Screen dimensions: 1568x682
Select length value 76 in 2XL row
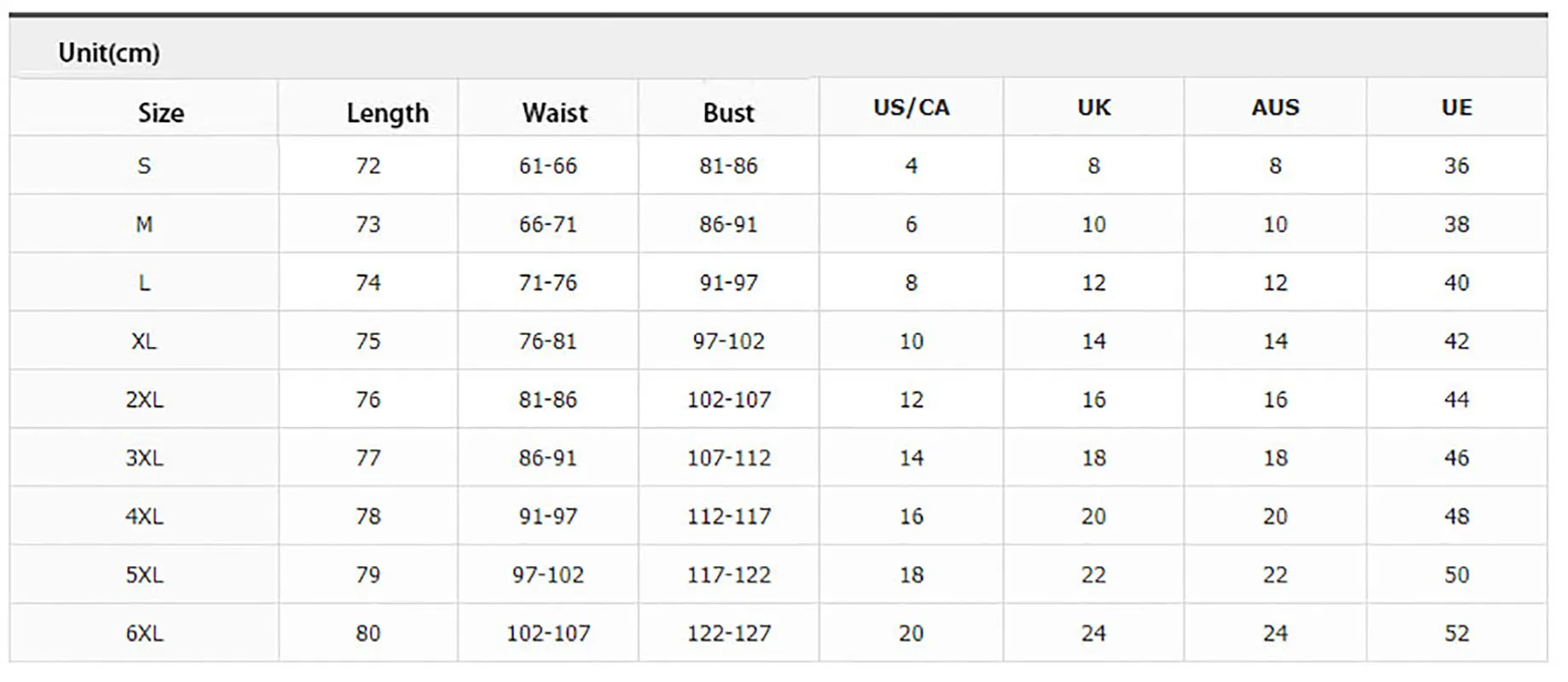[x=367, y=400]
